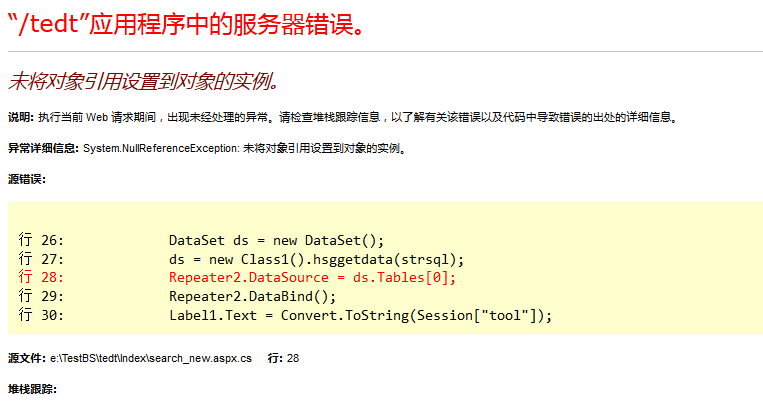Click the red line number 行 28
The image size is (763, 407).
tap(41, 278)
